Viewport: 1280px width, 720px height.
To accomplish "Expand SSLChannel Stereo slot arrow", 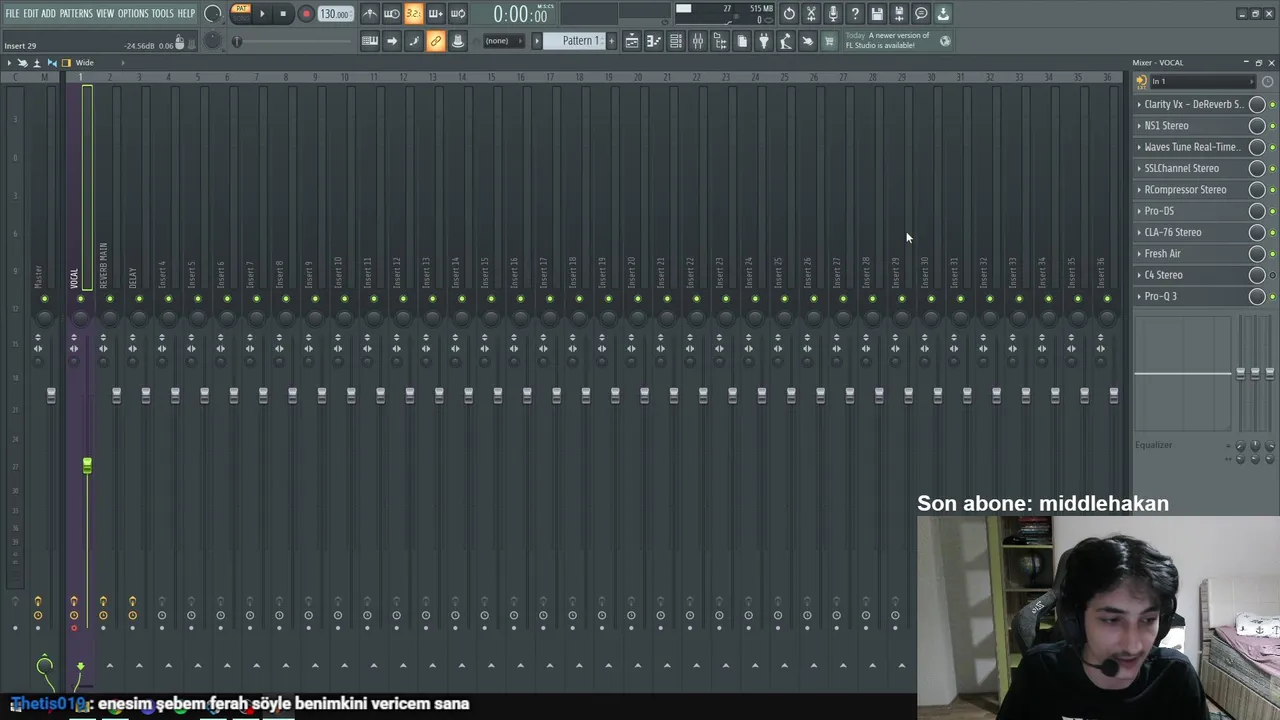I will 1139,168.
